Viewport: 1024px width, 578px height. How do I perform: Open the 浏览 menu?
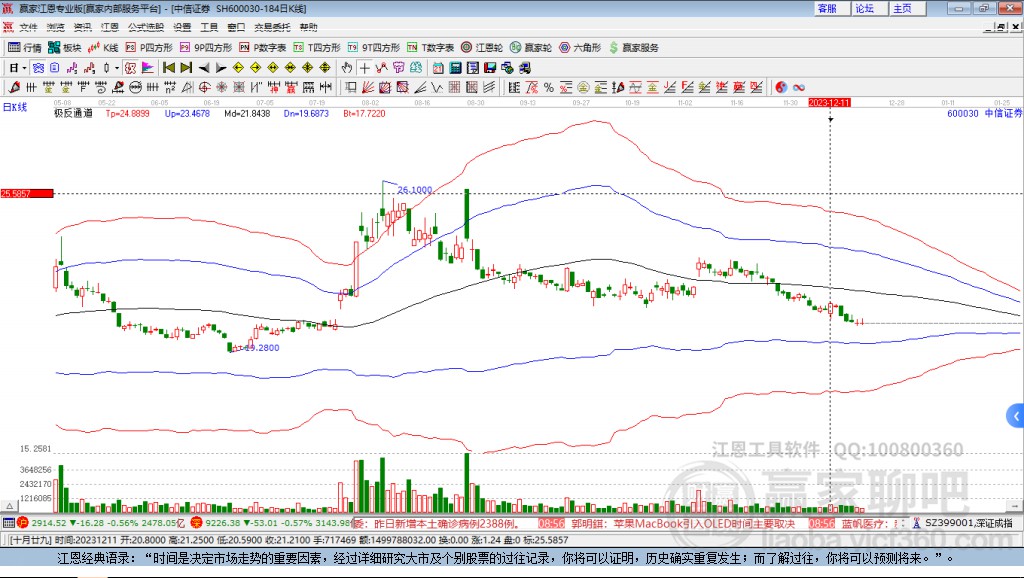coord(56,27)
